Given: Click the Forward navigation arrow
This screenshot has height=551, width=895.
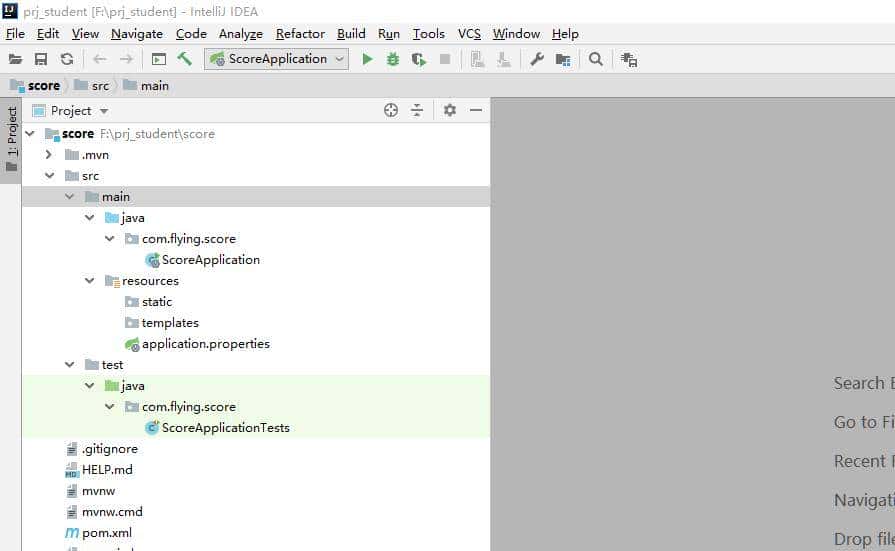Looking at the screenshot, I should (x=126, y=59).
